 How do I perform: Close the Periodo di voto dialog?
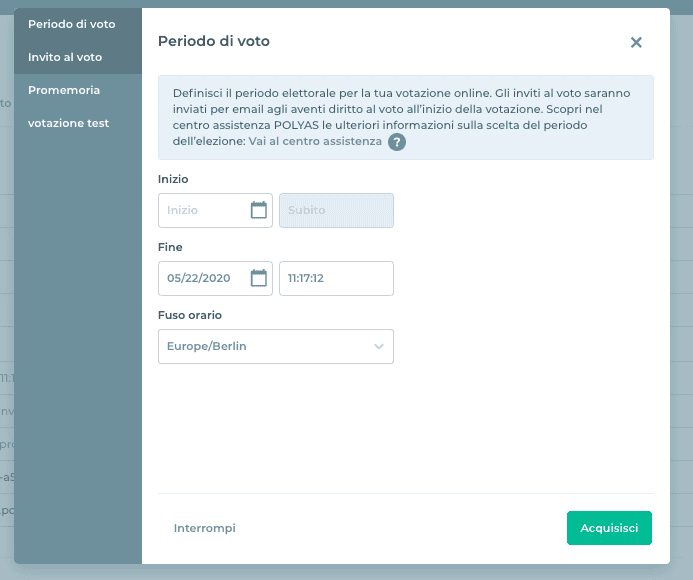click(636, 42)
